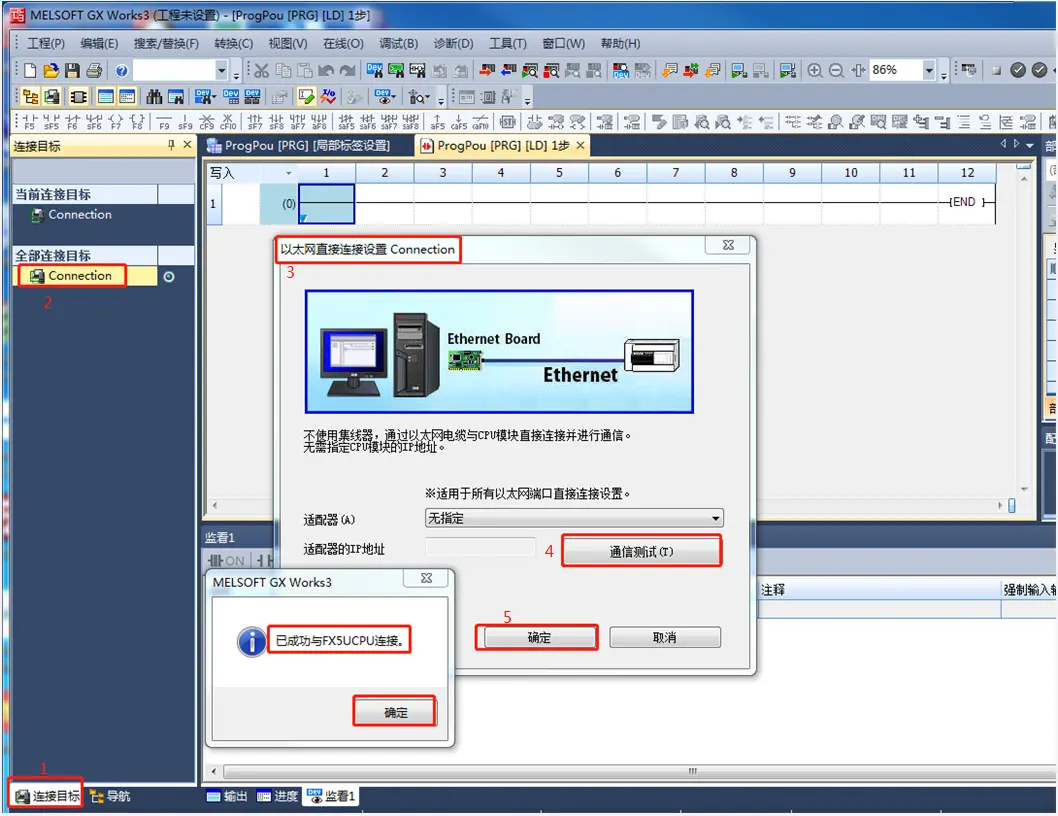Click the Zoom out magnifier icon
Viewport: 1058px width, 816px height.
(836, 71)
